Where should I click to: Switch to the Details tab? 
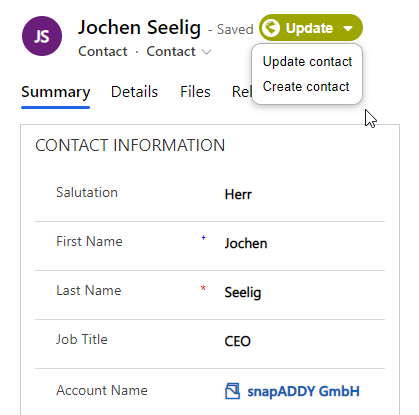(x=134, y=92)
